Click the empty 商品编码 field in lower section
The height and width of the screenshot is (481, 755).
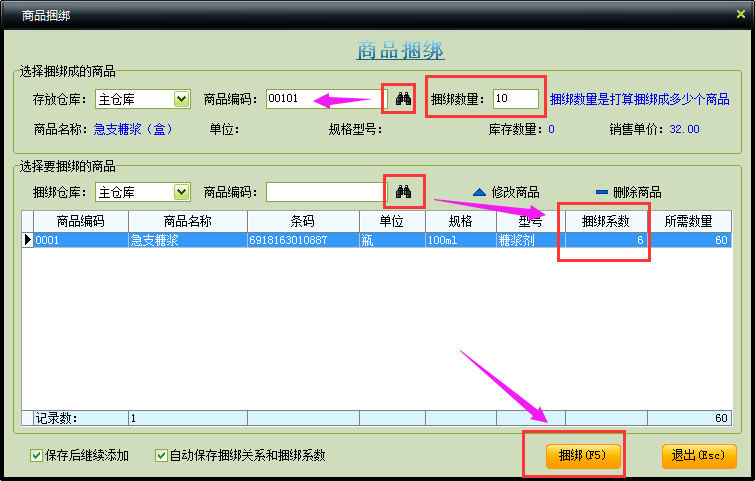pyautogui.click(x=326, y=192)
